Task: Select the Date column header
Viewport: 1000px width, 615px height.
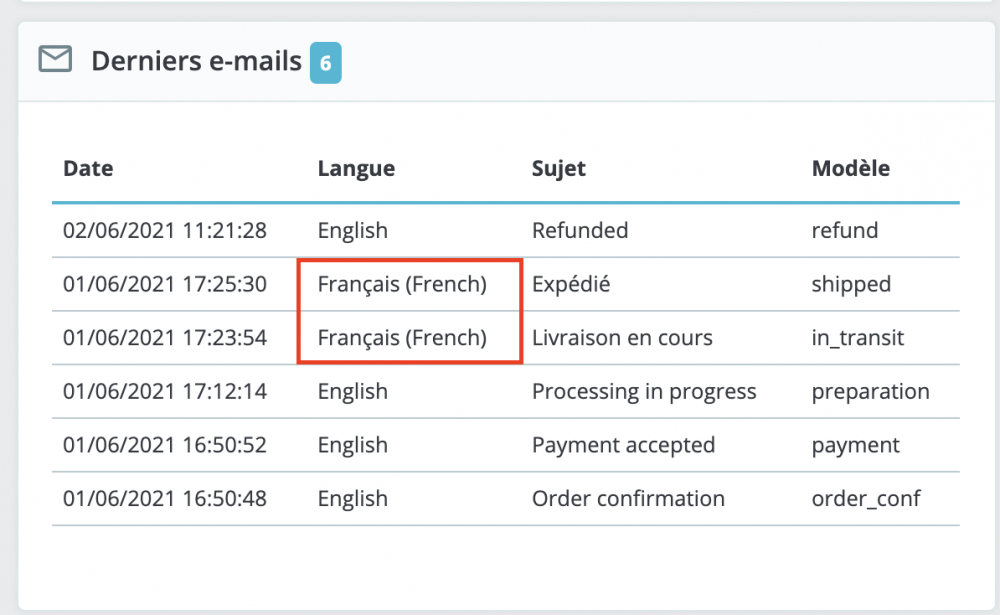Action: tap(88, 169)
